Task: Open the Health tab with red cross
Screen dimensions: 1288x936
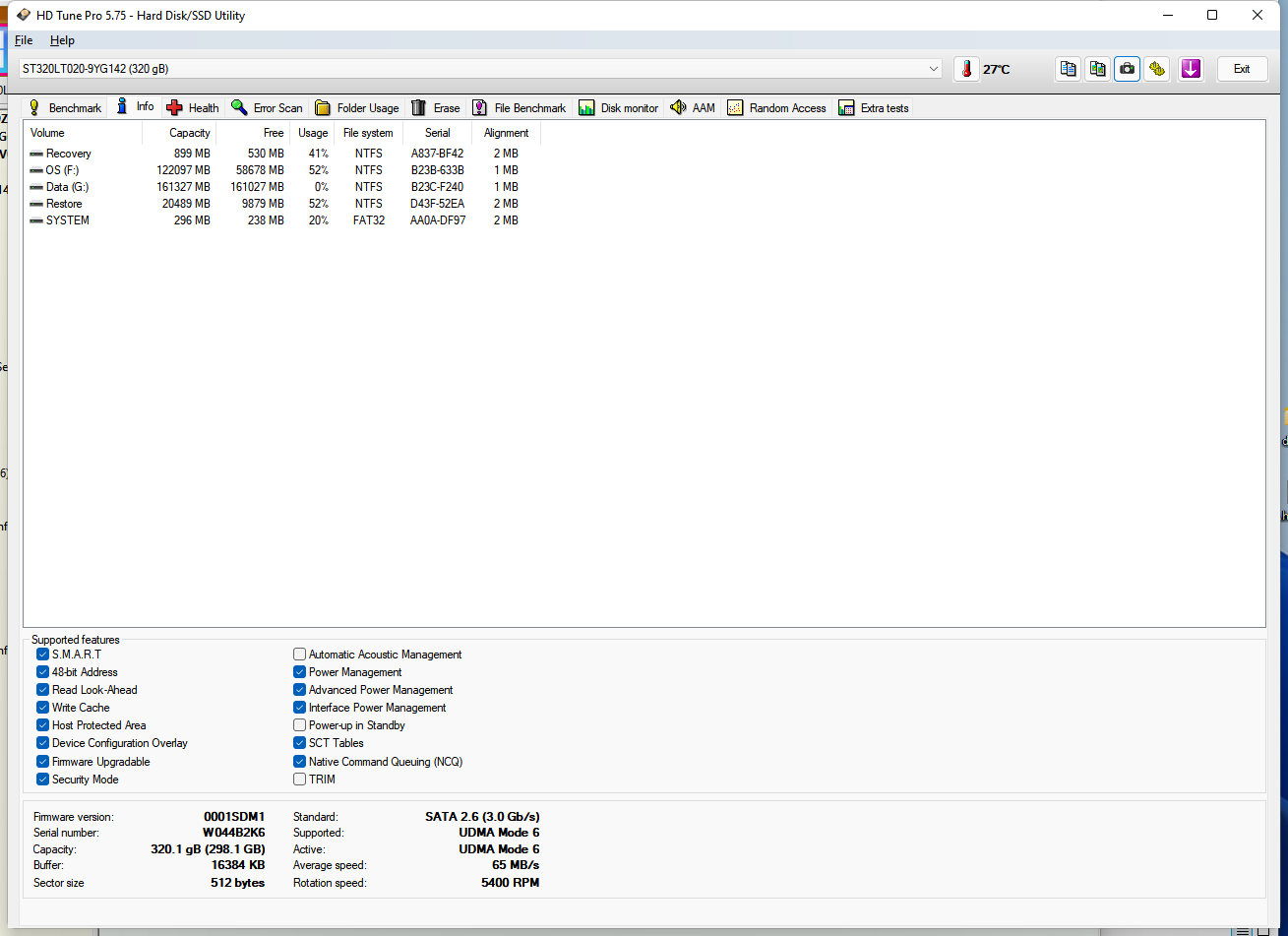Action: coord(193,108)
